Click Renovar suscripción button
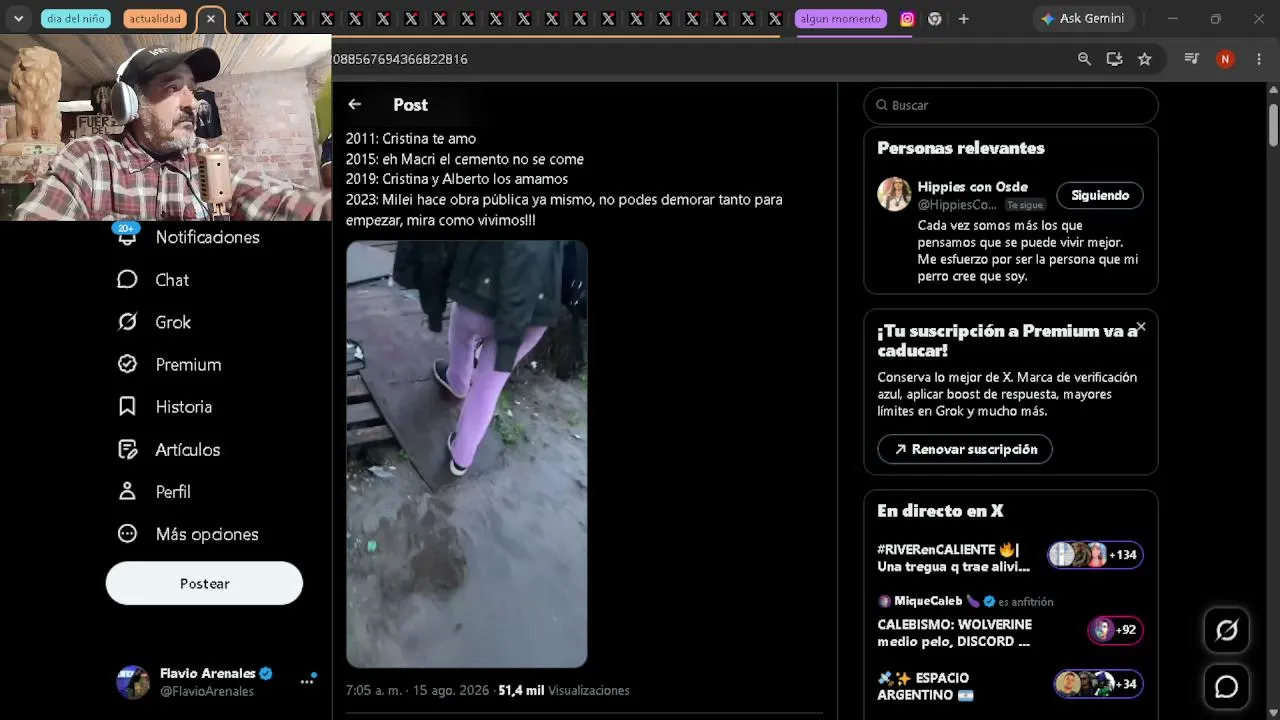 (x=965, y=449)
